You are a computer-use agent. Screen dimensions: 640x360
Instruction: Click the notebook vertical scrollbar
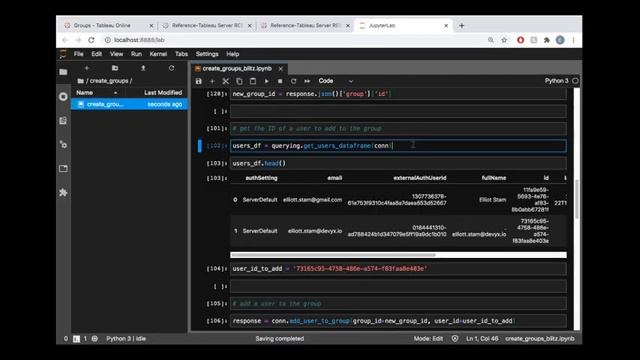point(577,199)
